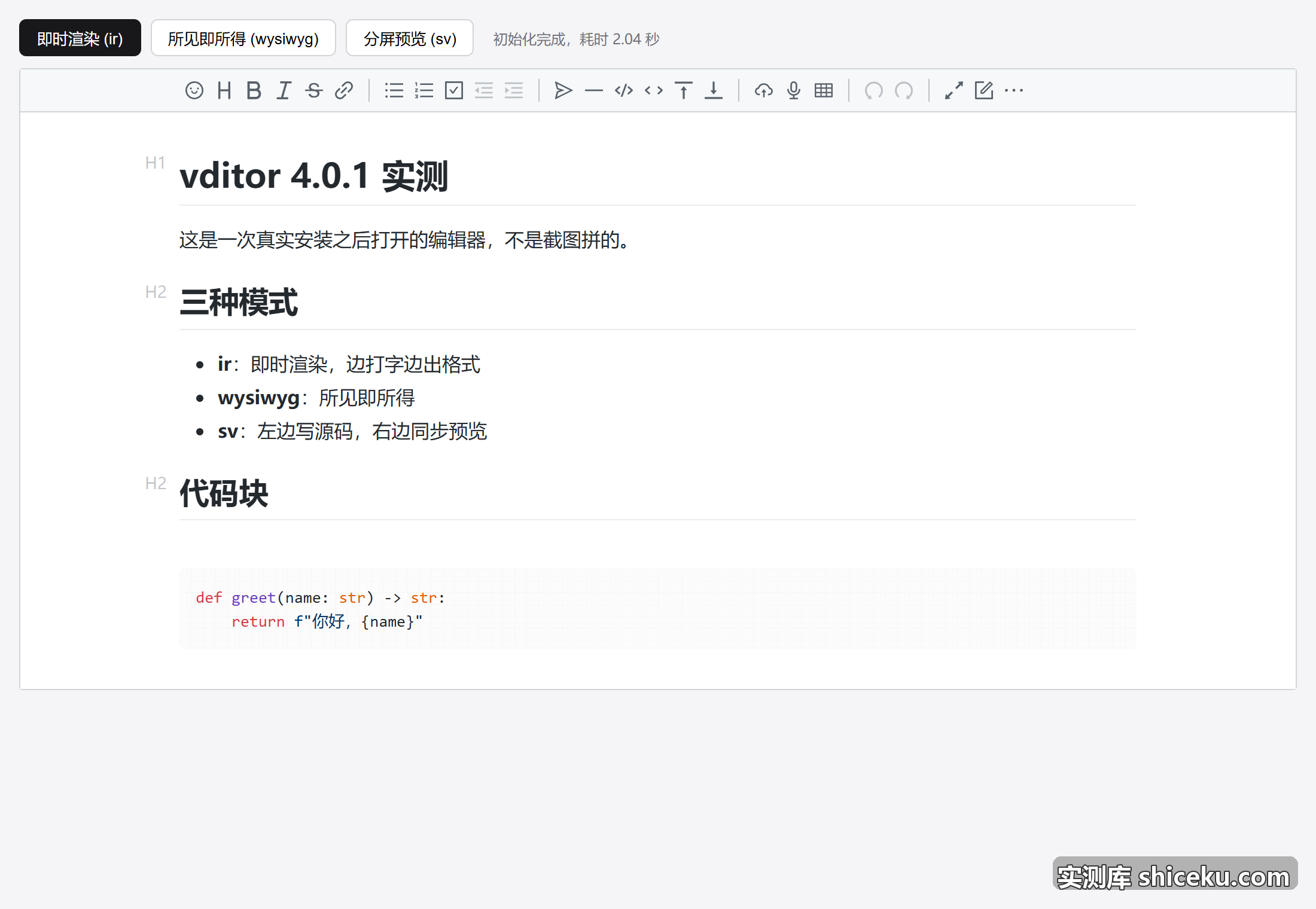Undo the last edit
1316x909 pixels.
874,90
